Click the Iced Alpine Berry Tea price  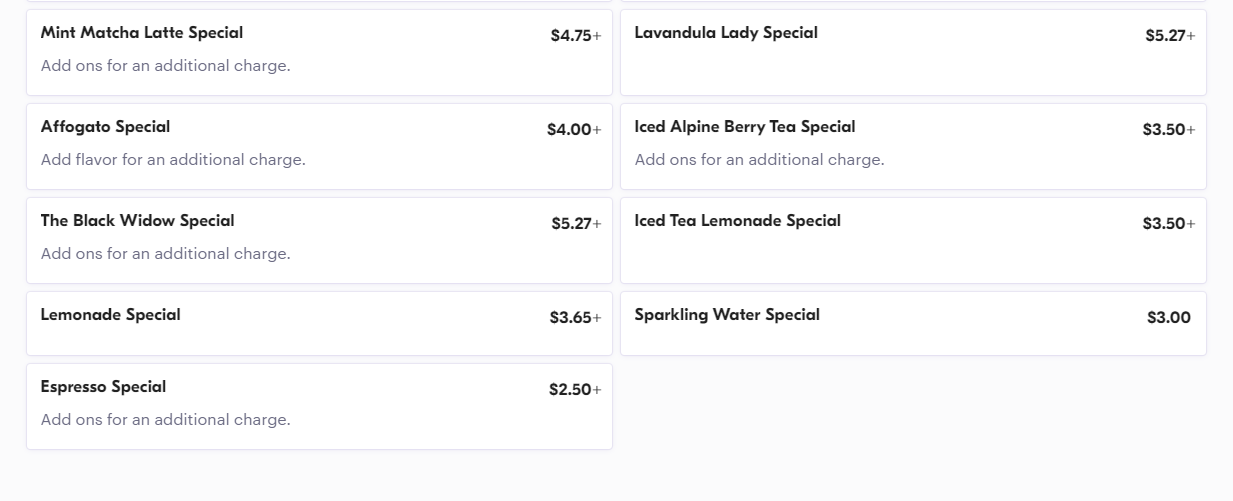click(1168, 130)
